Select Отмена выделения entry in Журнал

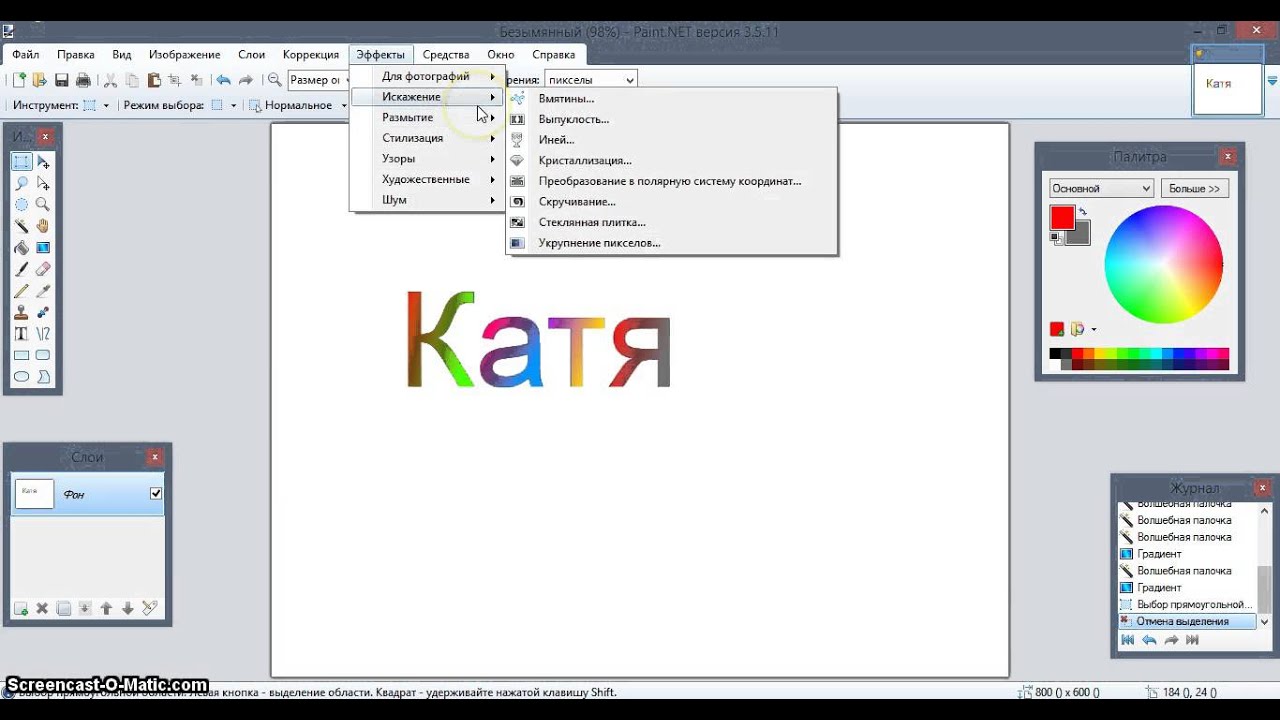1186,621
